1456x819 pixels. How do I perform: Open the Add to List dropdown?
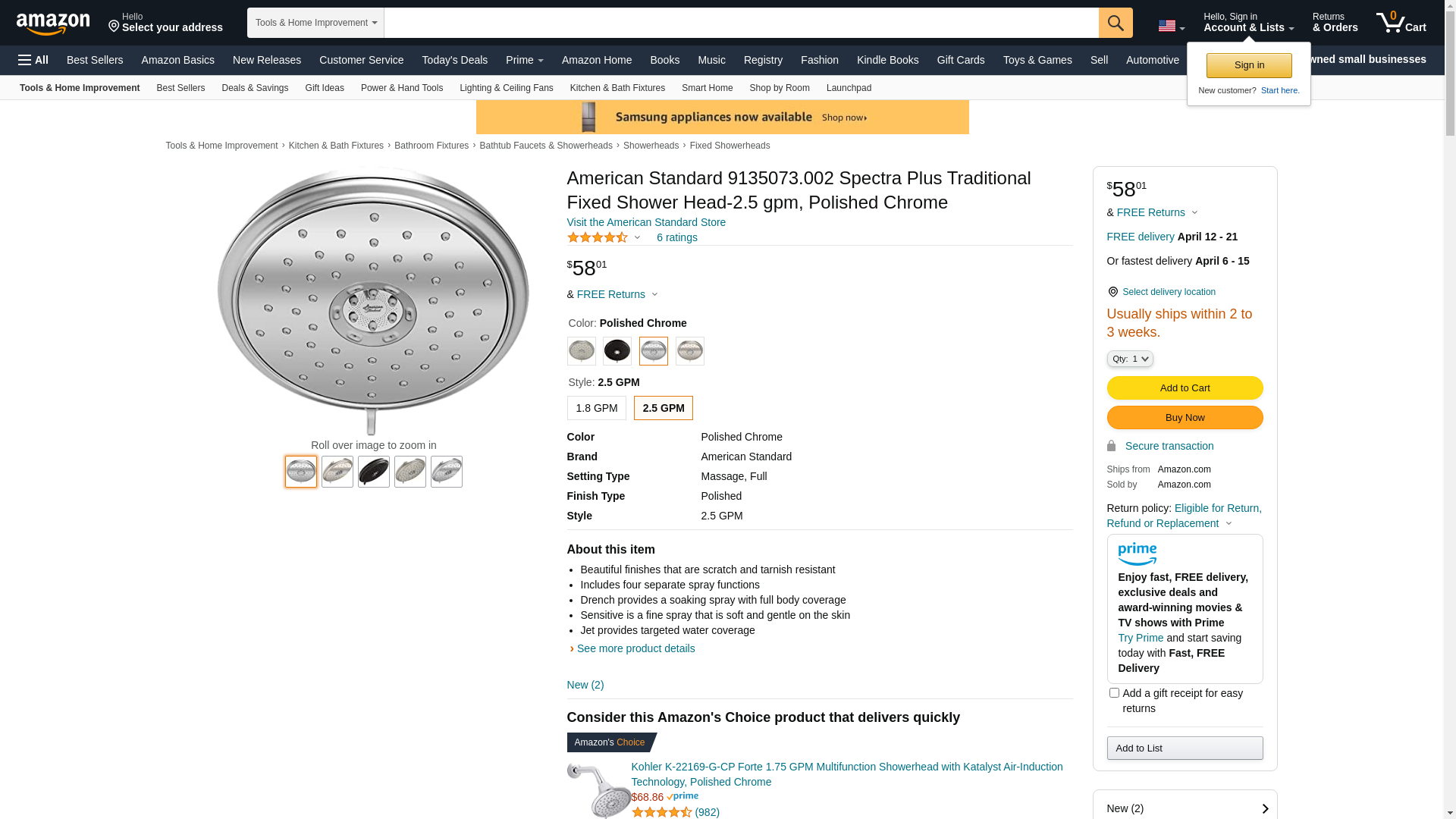click(x=1185, y=748)
